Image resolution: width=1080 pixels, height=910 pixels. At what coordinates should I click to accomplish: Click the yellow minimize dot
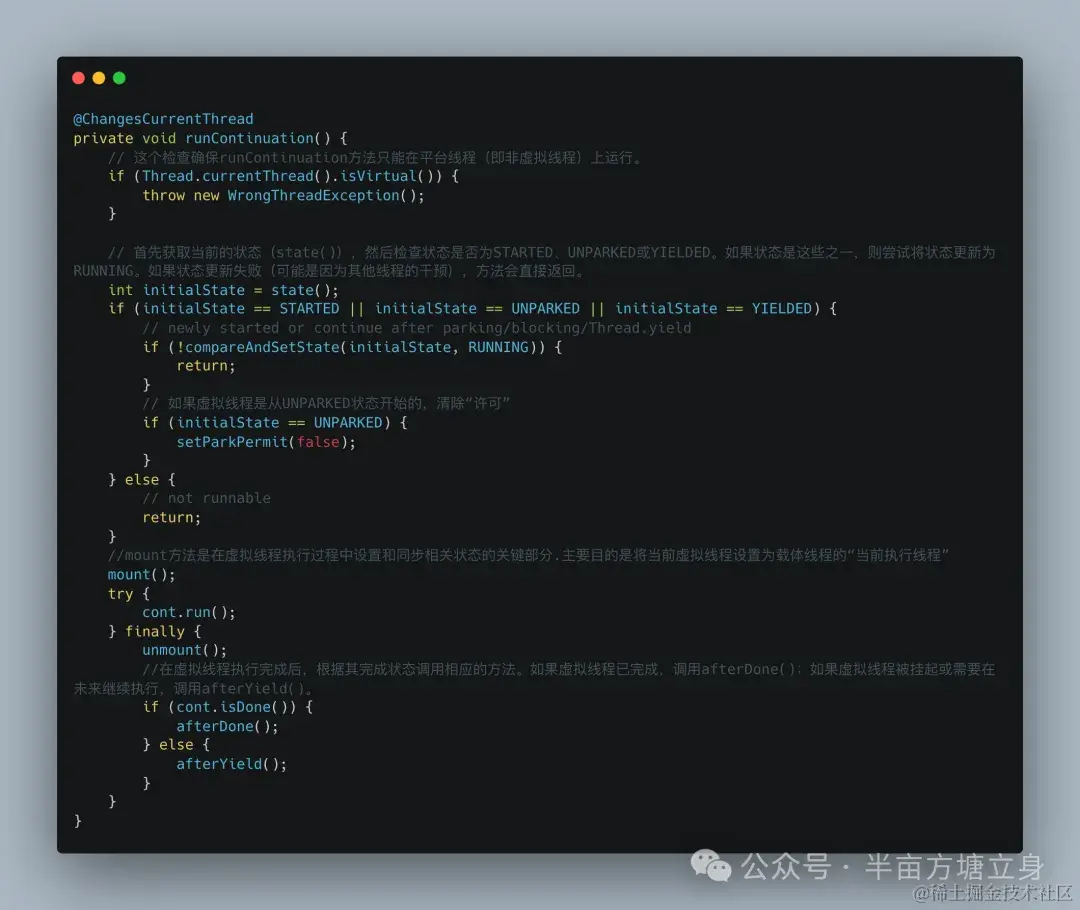98,78
